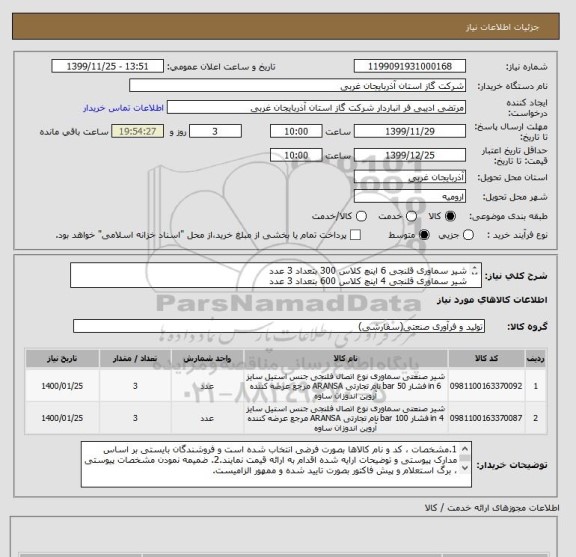576x557 pixels.
Task: Click the announcement date field 1399/11/25 - 13:51
Action: (x=108, y=67)
